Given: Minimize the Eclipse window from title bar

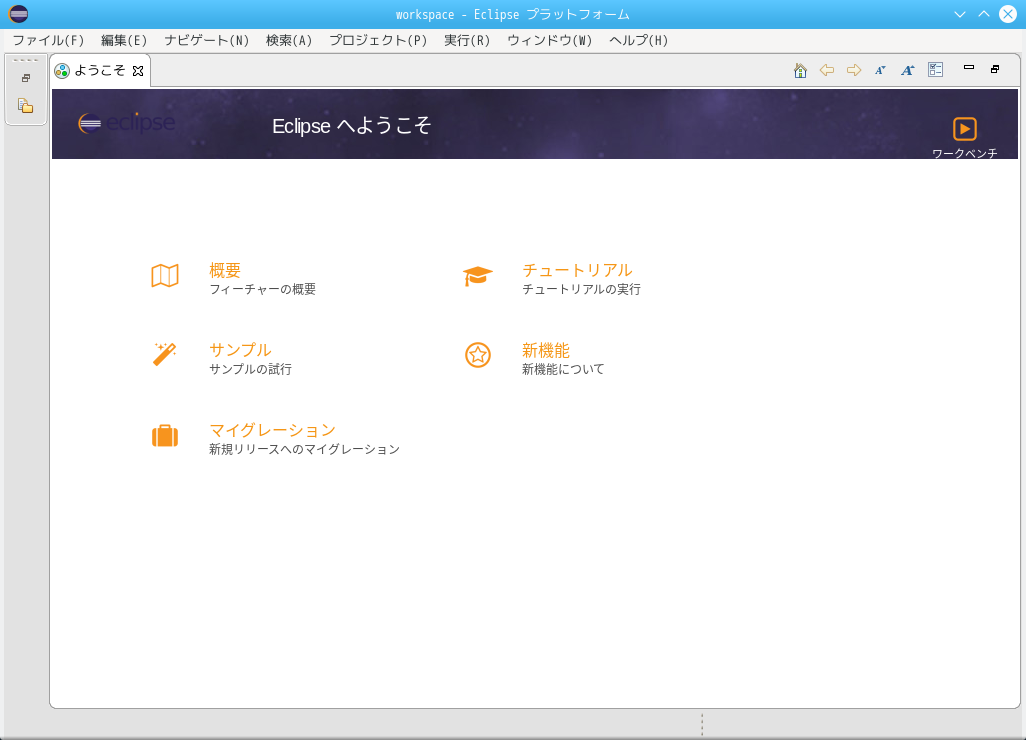Looking at the screenshot, I should 960,14.
